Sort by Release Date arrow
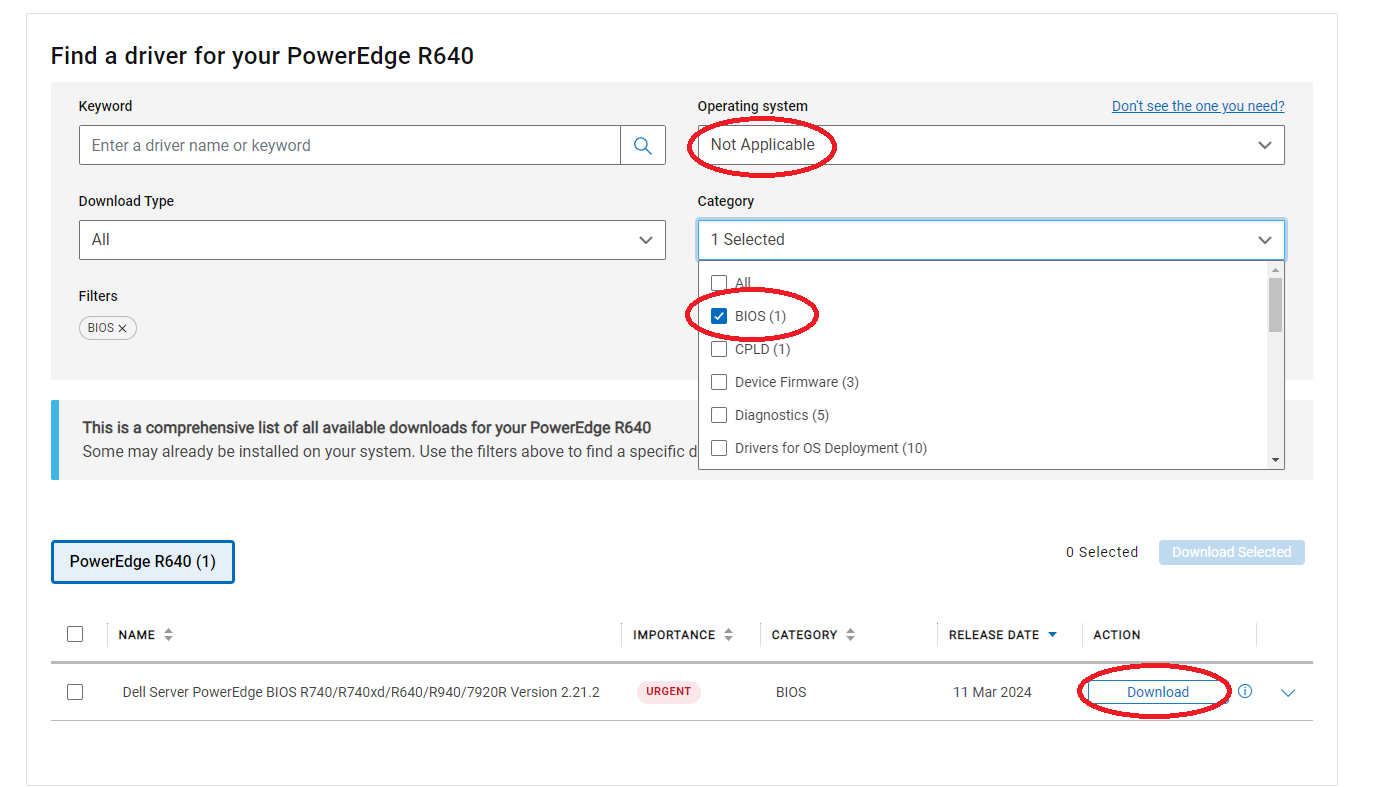Screen dimensions: 1400x787 1052,635
